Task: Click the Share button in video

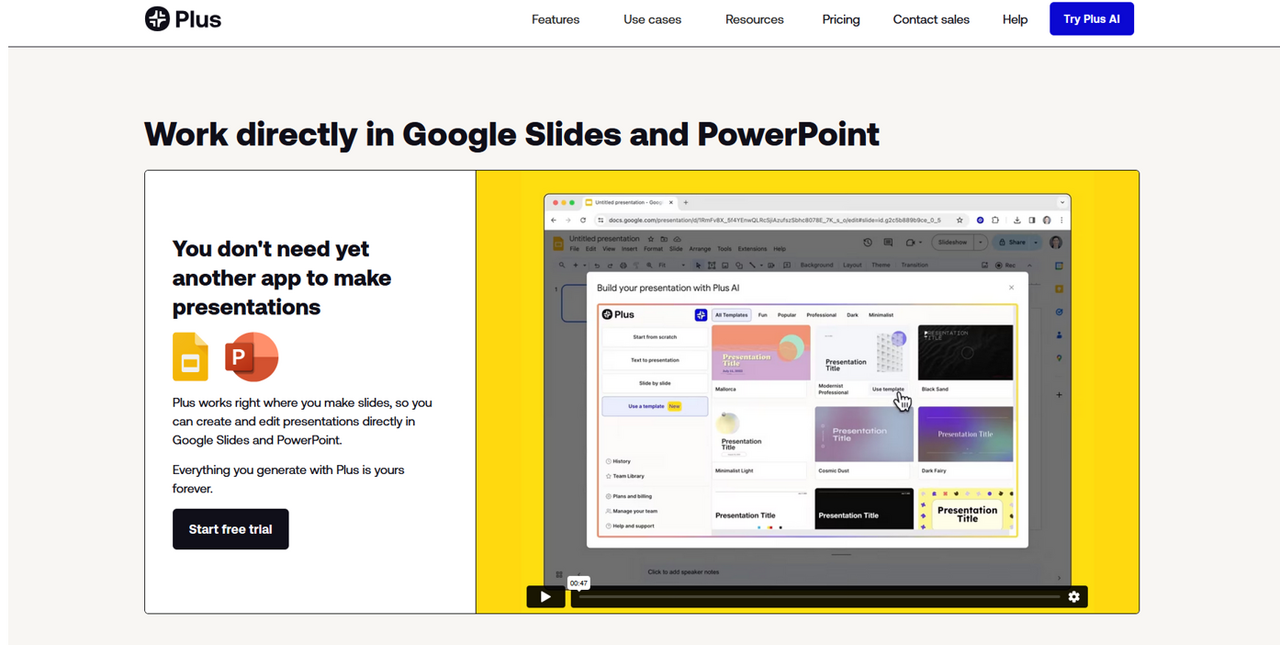Action: click(1012, 242)
